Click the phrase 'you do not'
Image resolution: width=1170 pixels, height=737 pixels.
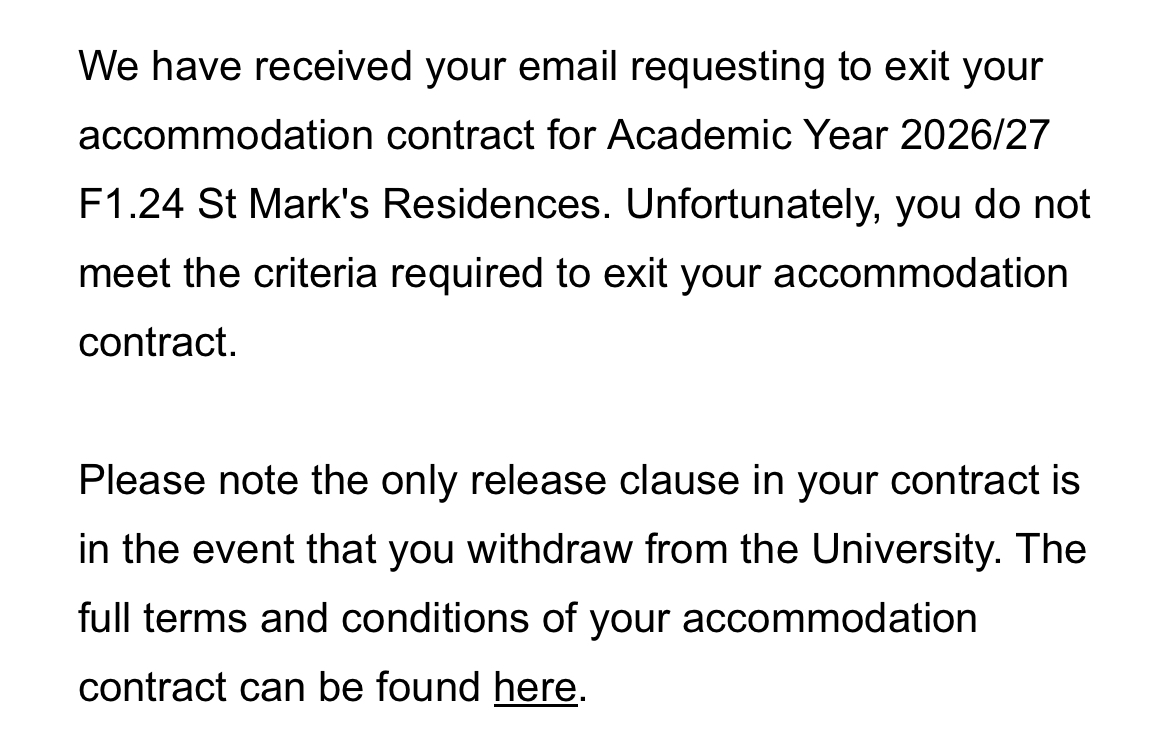(x=992, y=205)
